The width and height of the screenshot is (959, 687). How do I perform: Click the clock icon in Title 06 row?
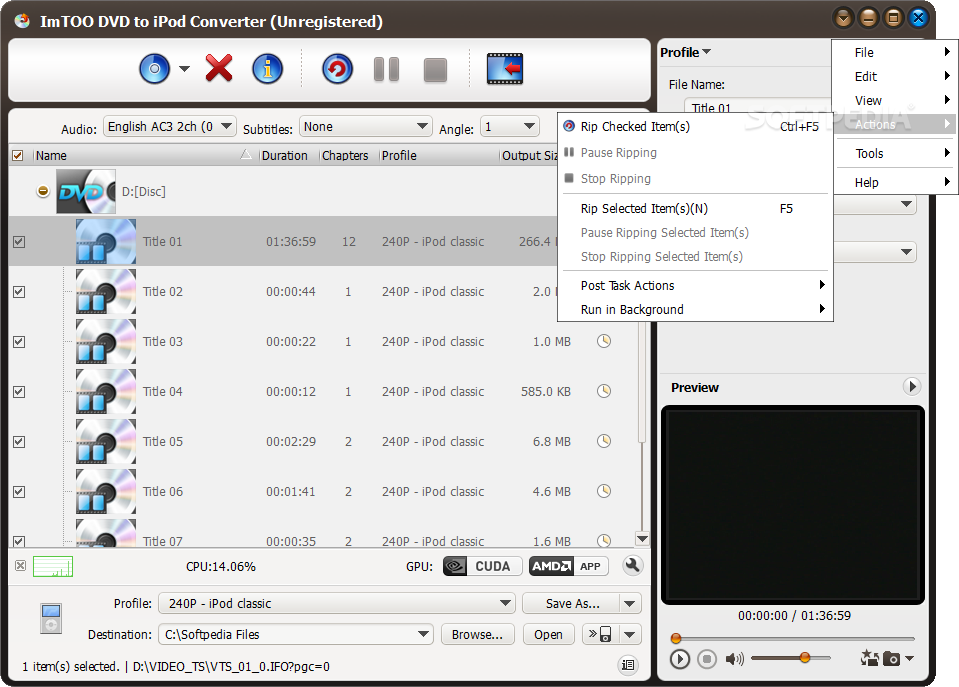[x=604, y=491]
